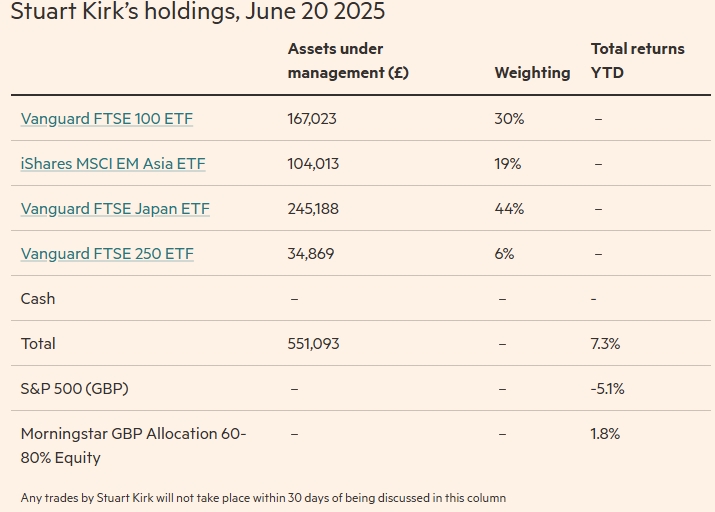Select the 167,023 assets value
The image size is (715, 512).
312,119
